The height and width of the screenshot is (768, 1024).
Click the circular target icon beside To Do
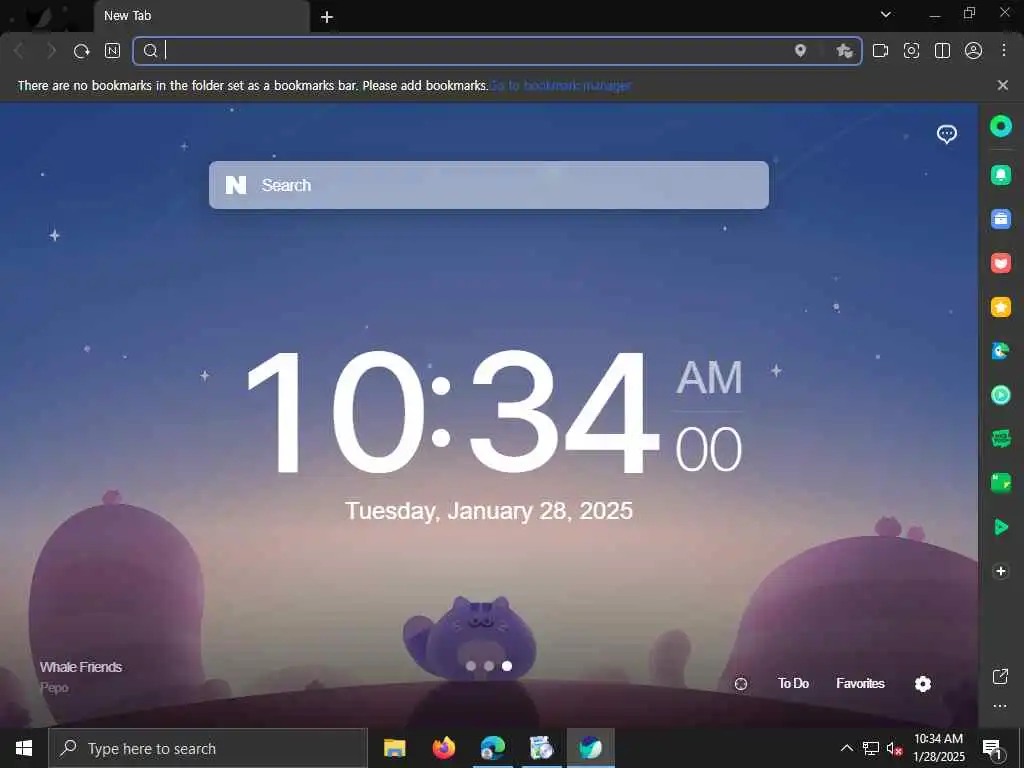741,684
